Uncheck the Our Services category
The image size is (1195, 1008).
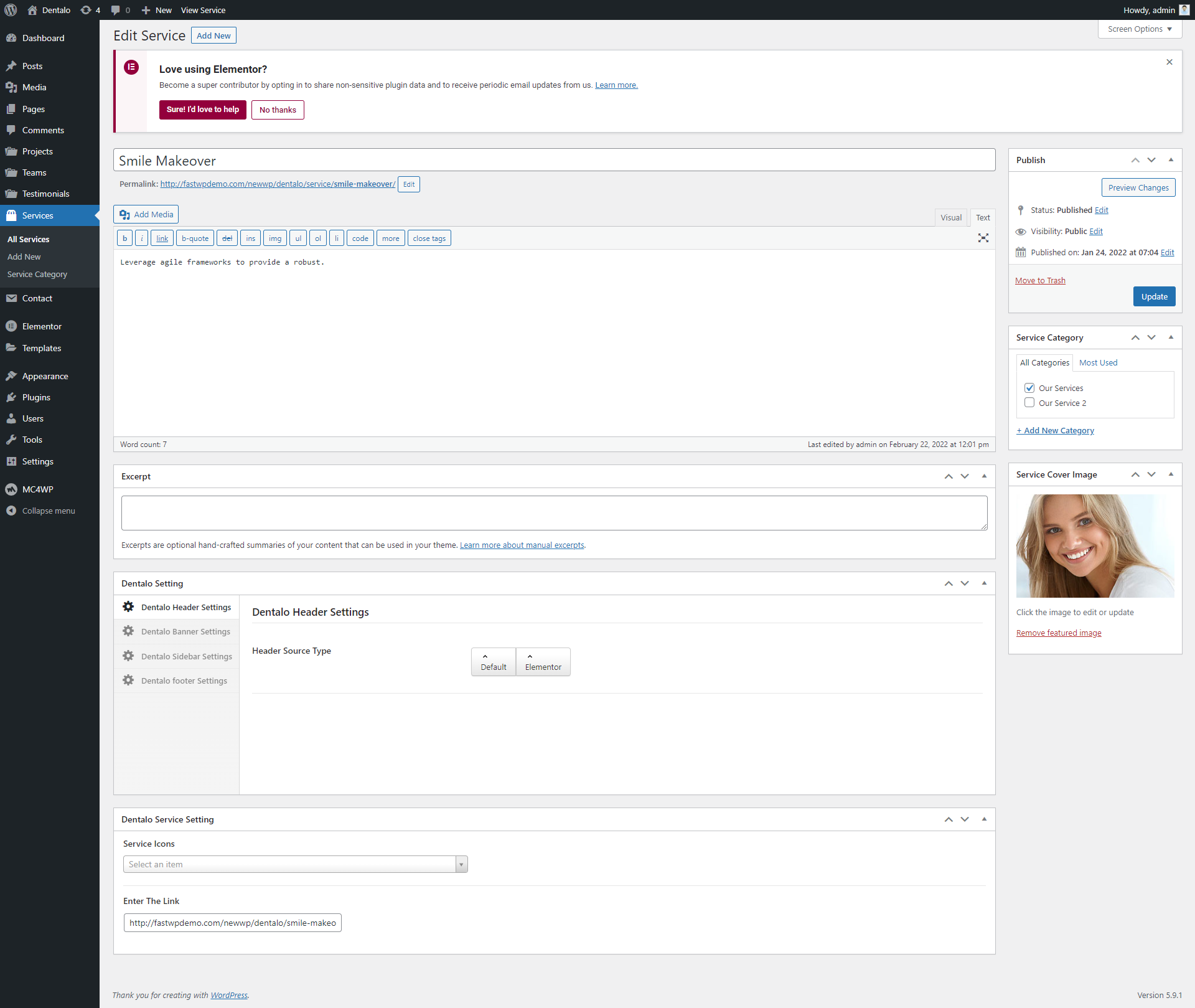1029,388
